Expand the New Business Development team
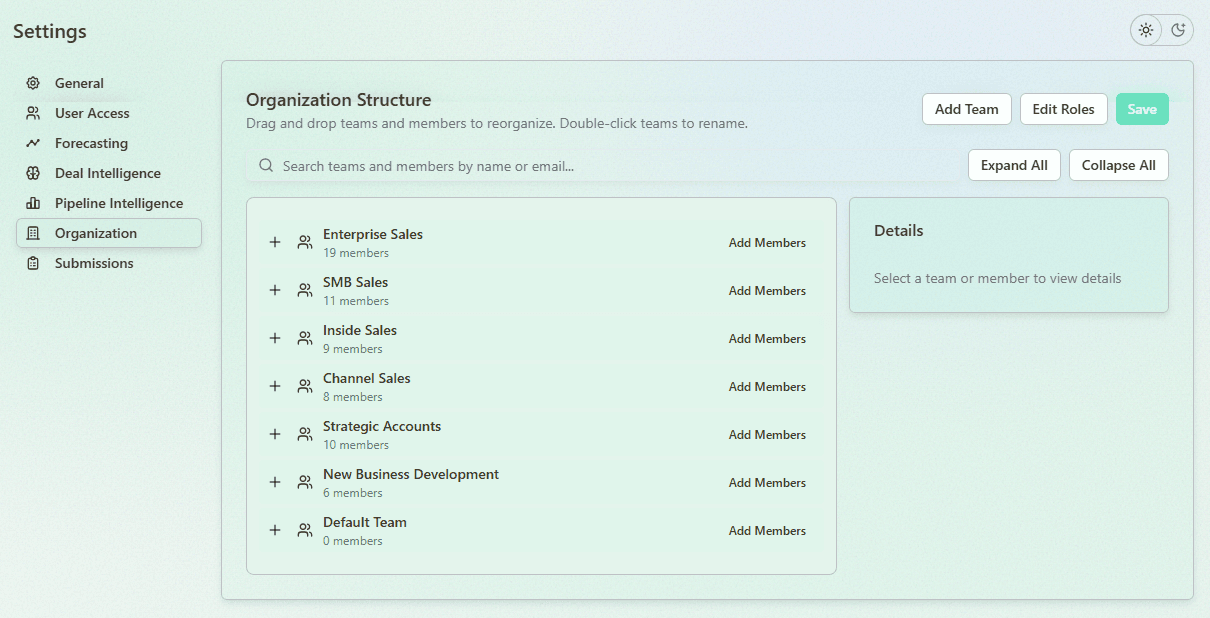 pyautogui.click(x=275, y=482)
